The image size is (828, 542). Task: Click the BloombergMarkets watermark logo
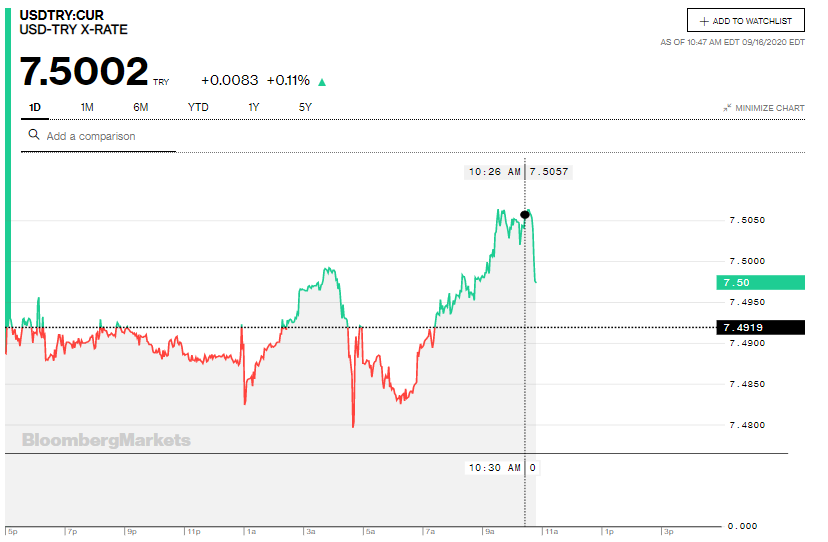pyautogui.click(x=106, y=440)
